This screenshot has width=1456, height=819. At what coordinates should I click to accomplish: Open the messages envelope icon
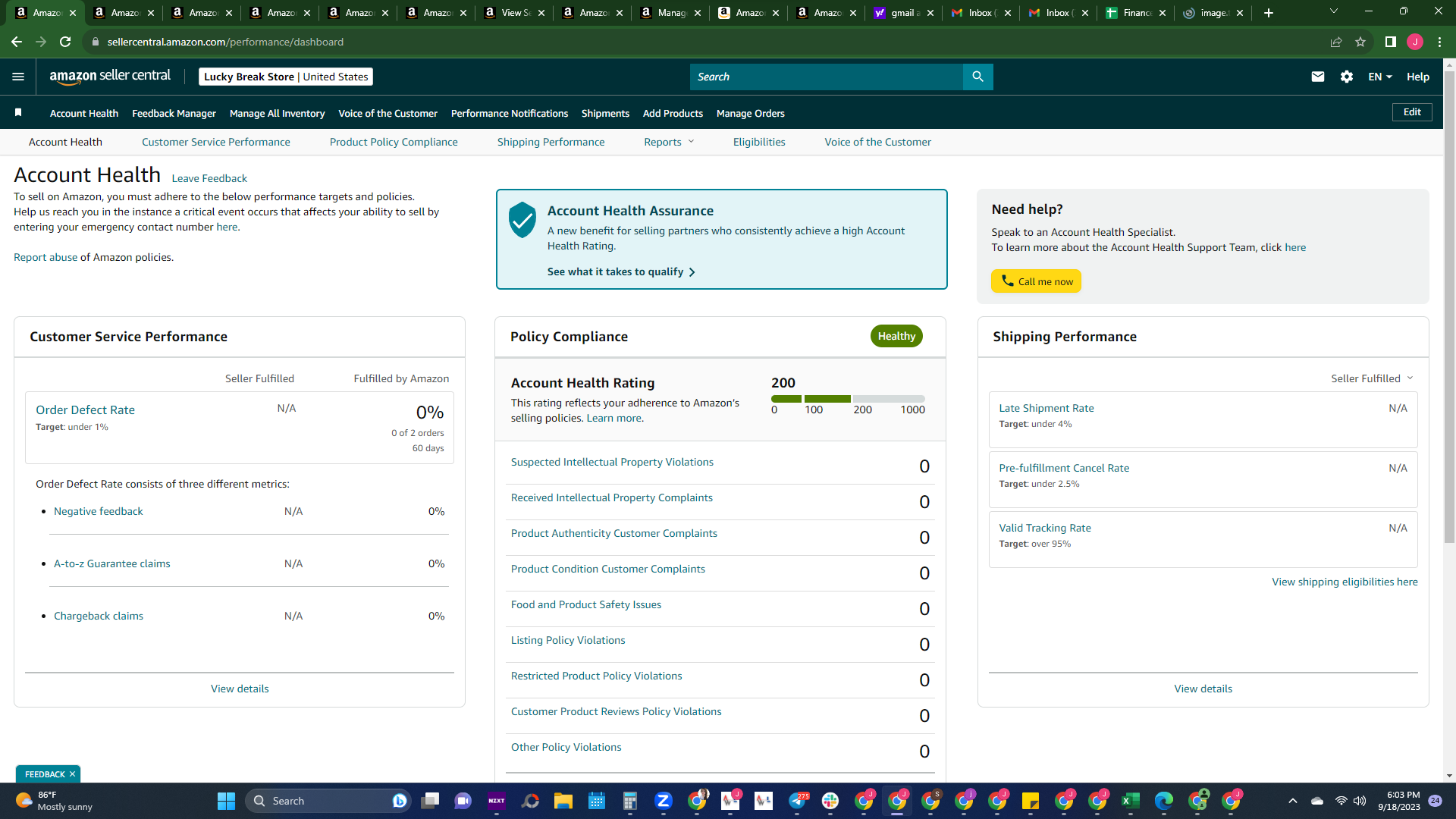pyautogui.click(x=1317, y=77)
